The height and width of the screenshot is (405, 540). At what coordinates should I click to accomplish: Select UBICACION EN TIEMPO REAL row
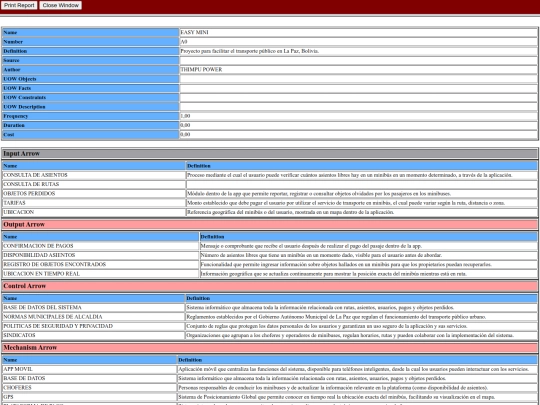(270, 274)
